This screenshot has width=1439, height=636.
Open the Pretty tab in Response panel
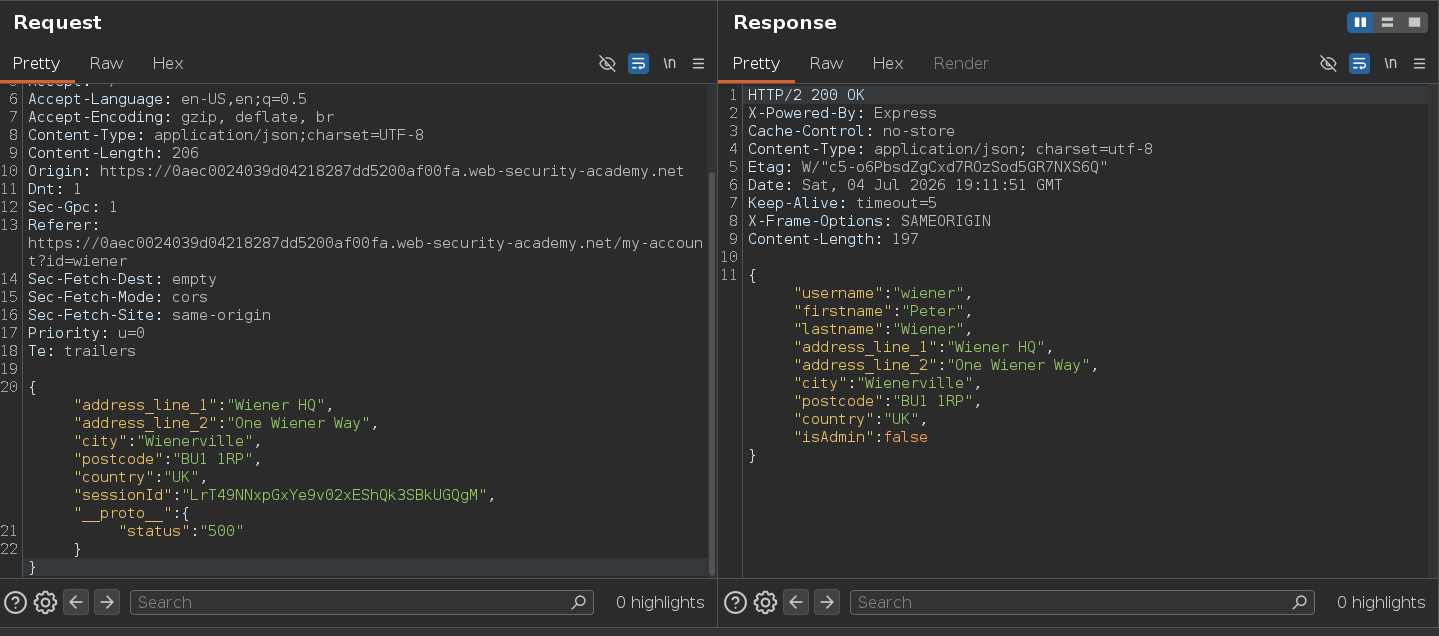pyautogui.click(x=756, y=63)
